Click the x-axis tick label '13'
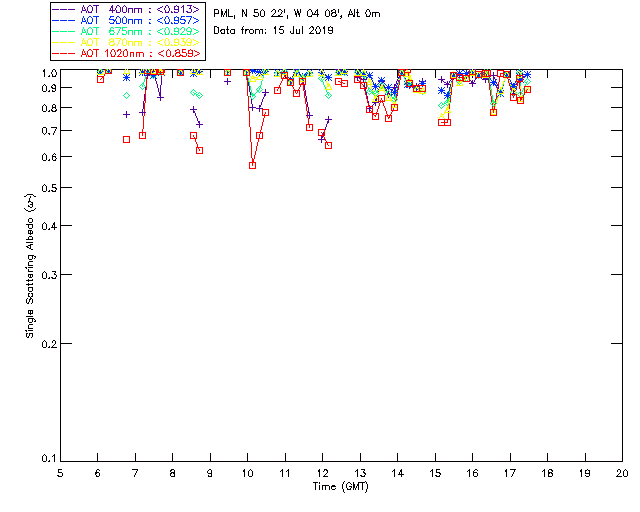This screenshot has height=512, width=640. (x=360, y=473)
